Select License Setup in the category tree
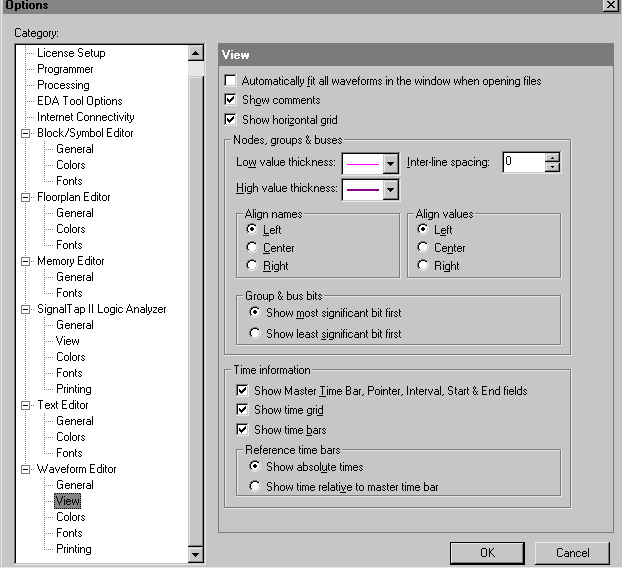The width and height of the screenshot is (622, 568). click(71, 53)
